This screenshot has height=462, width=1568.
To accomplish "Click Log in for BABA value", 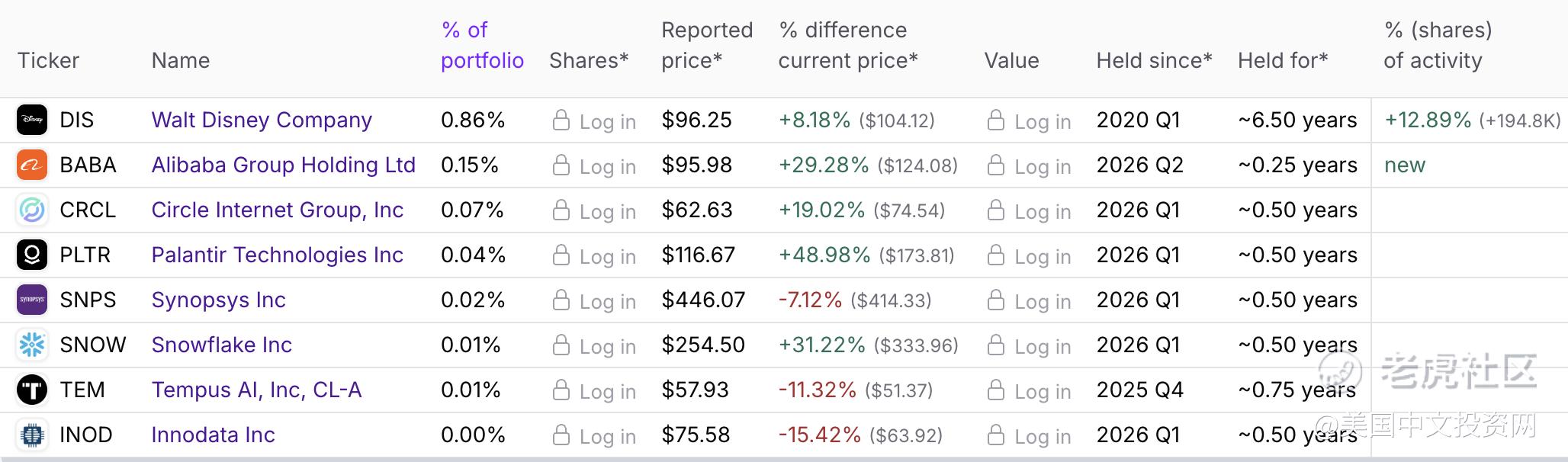I will pyautogui.click(x=1029, y=166).
